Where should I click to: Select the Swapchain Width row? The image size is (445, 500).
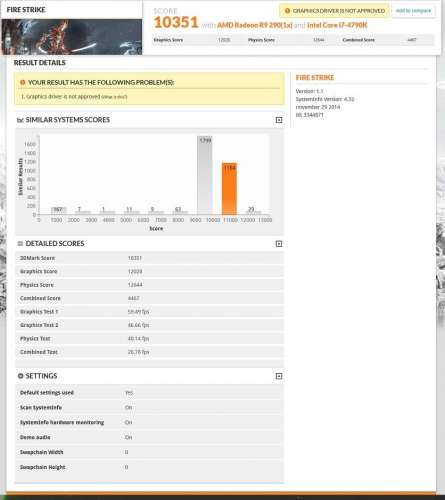[x=149, y=452]
